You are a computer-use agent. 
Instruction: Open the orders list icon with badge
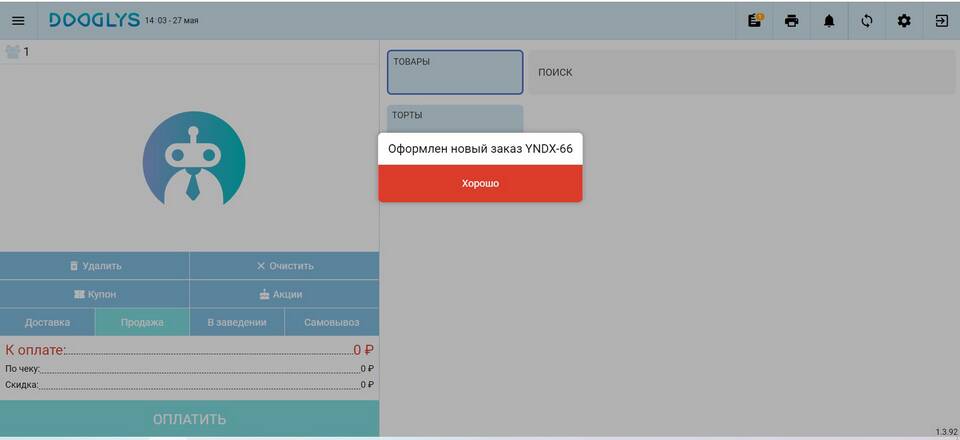(755, 21)
